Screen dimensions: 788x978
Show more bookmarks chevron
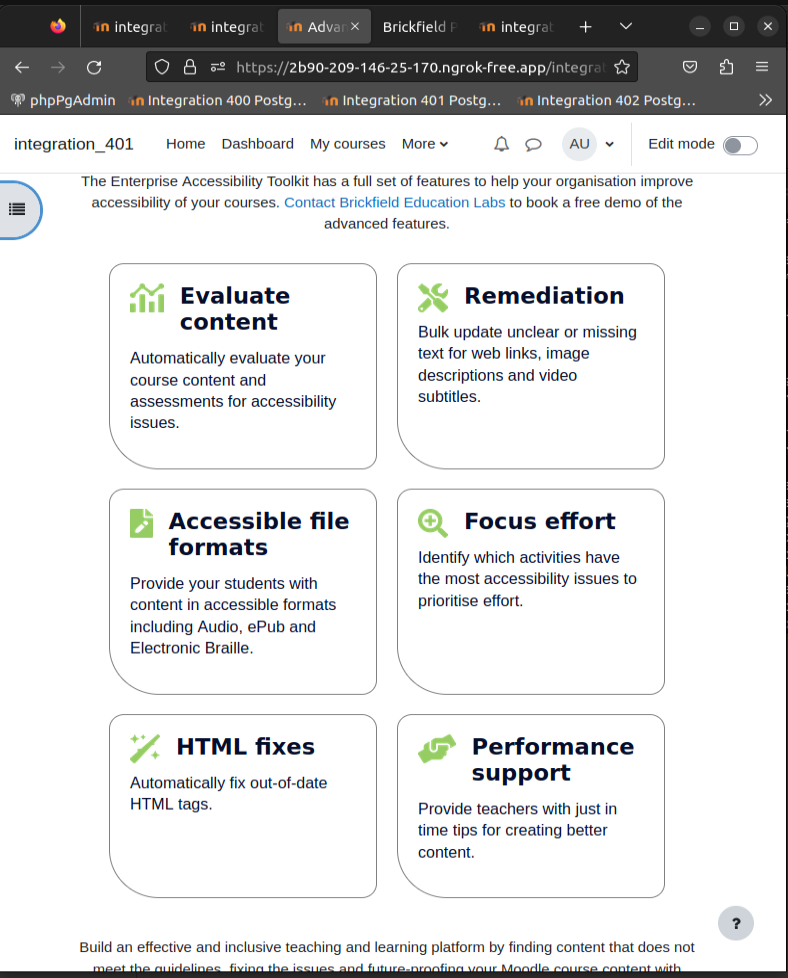pos(766,100)
